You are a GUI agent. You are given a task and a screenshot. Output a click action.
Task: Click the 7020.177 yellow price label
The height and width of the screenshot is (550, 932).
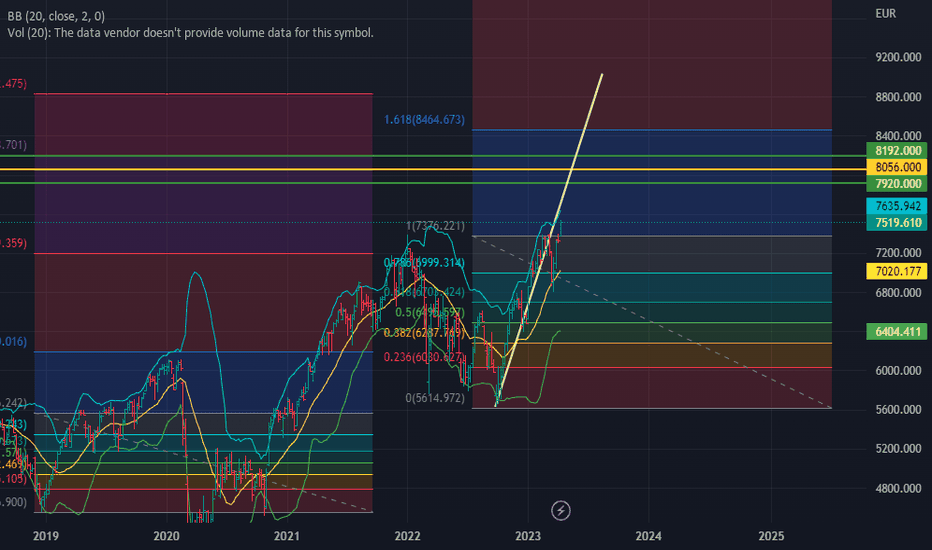coord(897,271)
